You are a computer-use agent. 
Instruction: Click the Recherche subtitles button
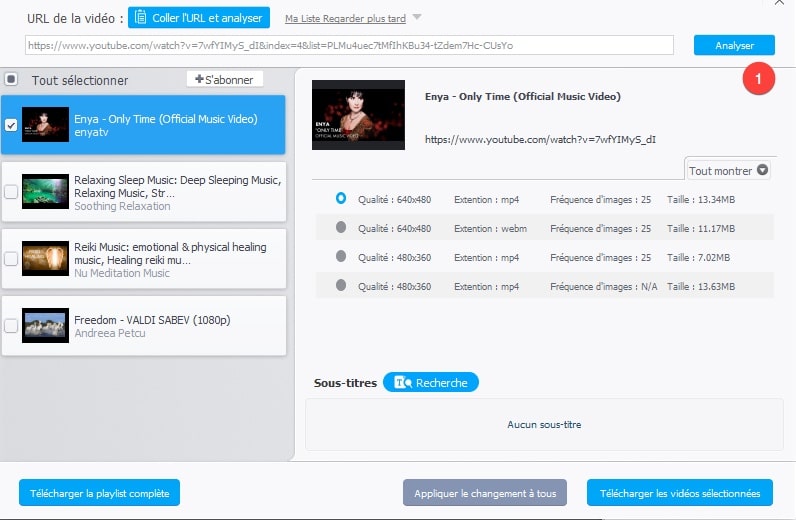(x=430, y=382)
